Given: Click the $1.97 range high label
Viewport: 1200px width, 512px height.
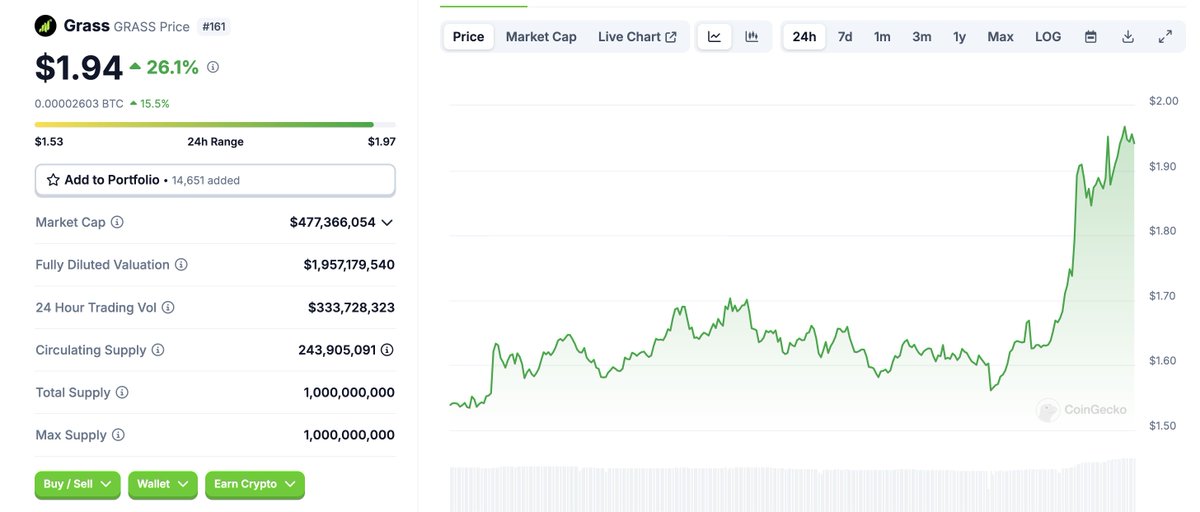Looking at the screenshot, I should [381, 142].
